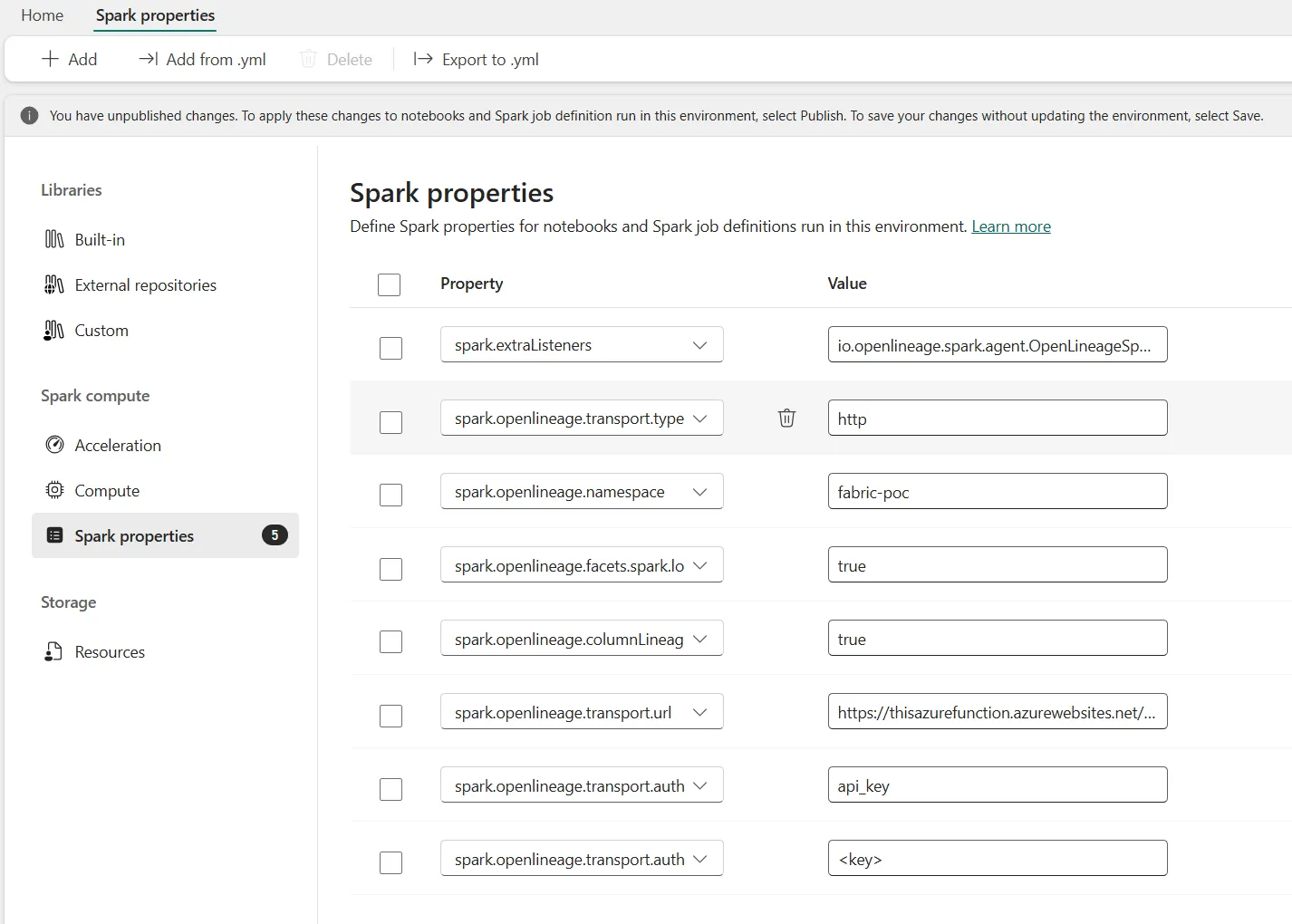Open the spark.openlineage.columnLineag dropdown
The width and height of the screenshot is (1292, 924).
tap(582, 638)
